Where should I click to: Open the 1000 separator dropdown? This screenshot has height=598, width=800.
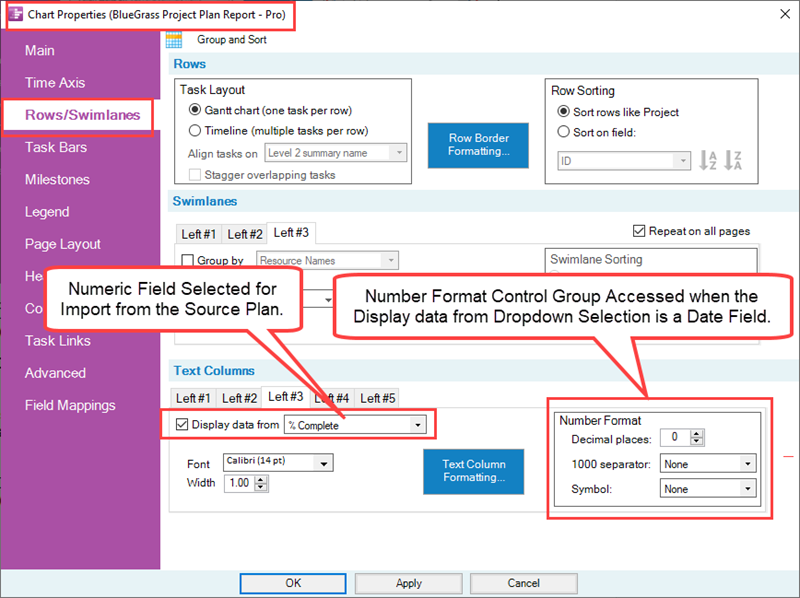[749, 463]
